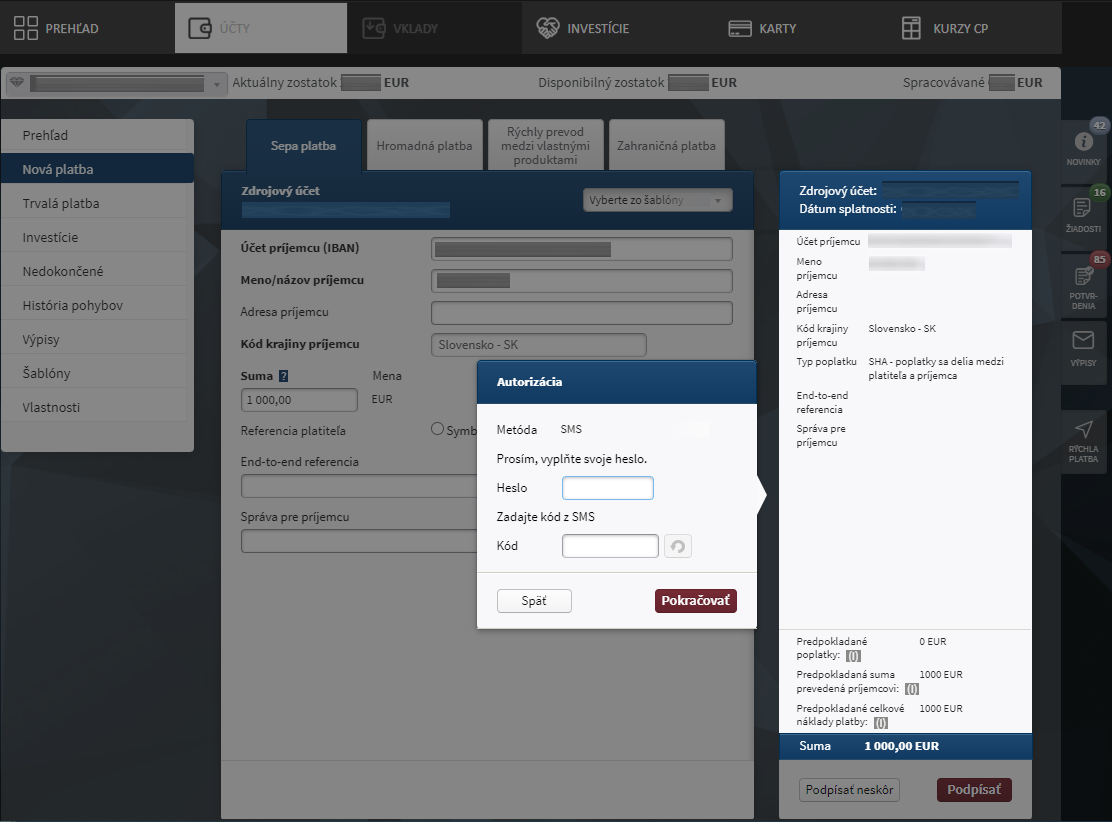Click the SMS Kód input field
This screenshot has width=1112, height=822.
(x=610, y=546)
